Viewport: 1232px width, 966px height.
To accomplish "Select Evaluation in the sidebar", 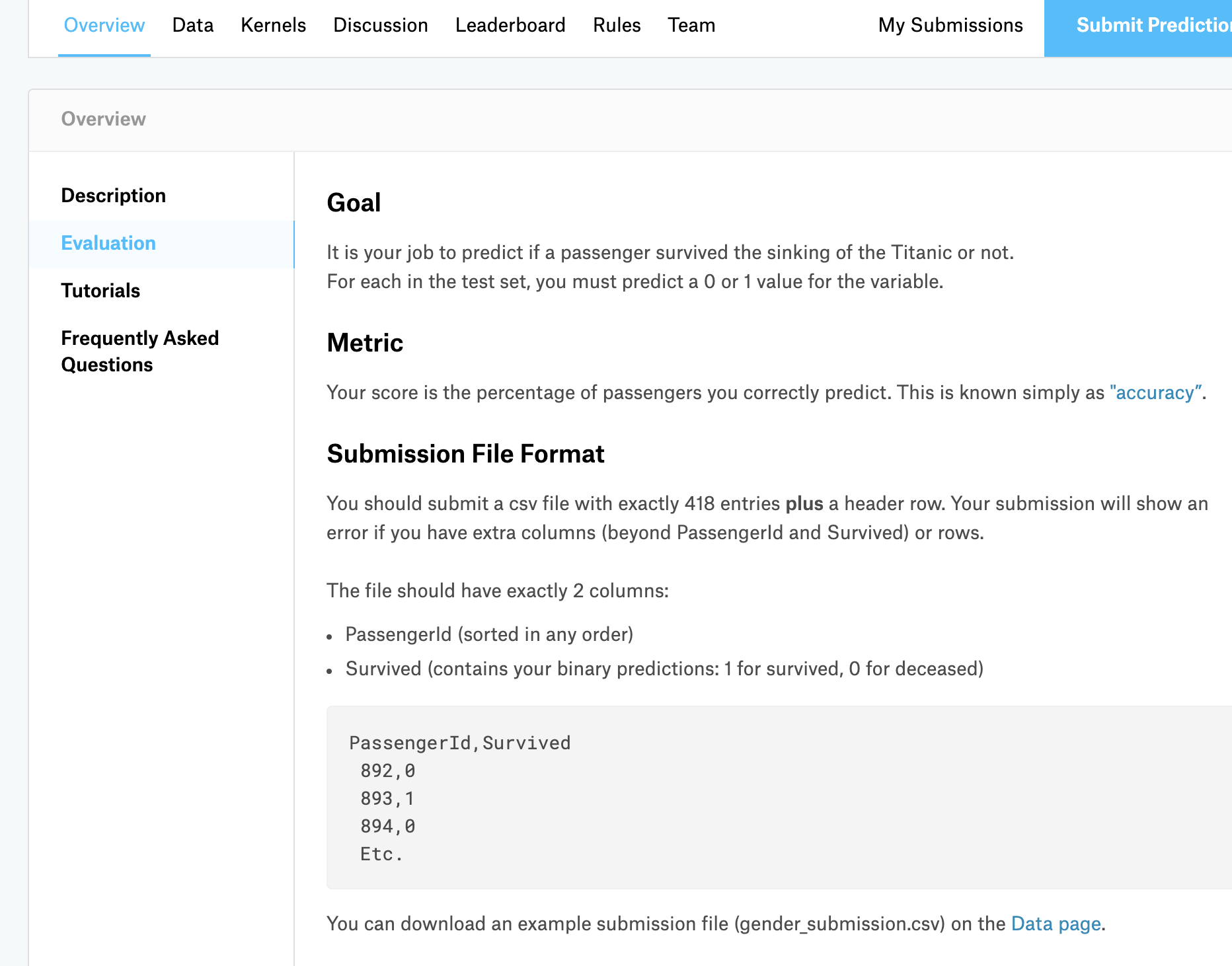I will (108, 243).
